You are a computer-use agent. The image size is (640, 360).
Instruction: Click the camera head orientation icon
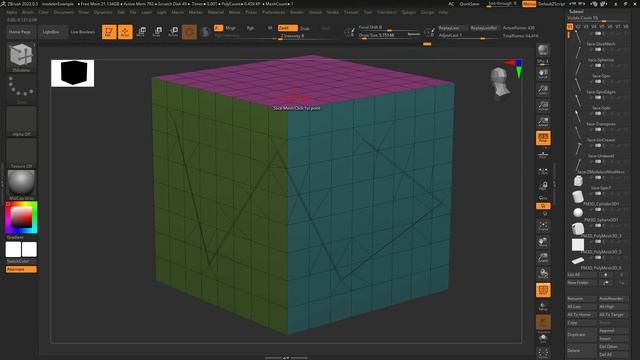tap(500, 83)
